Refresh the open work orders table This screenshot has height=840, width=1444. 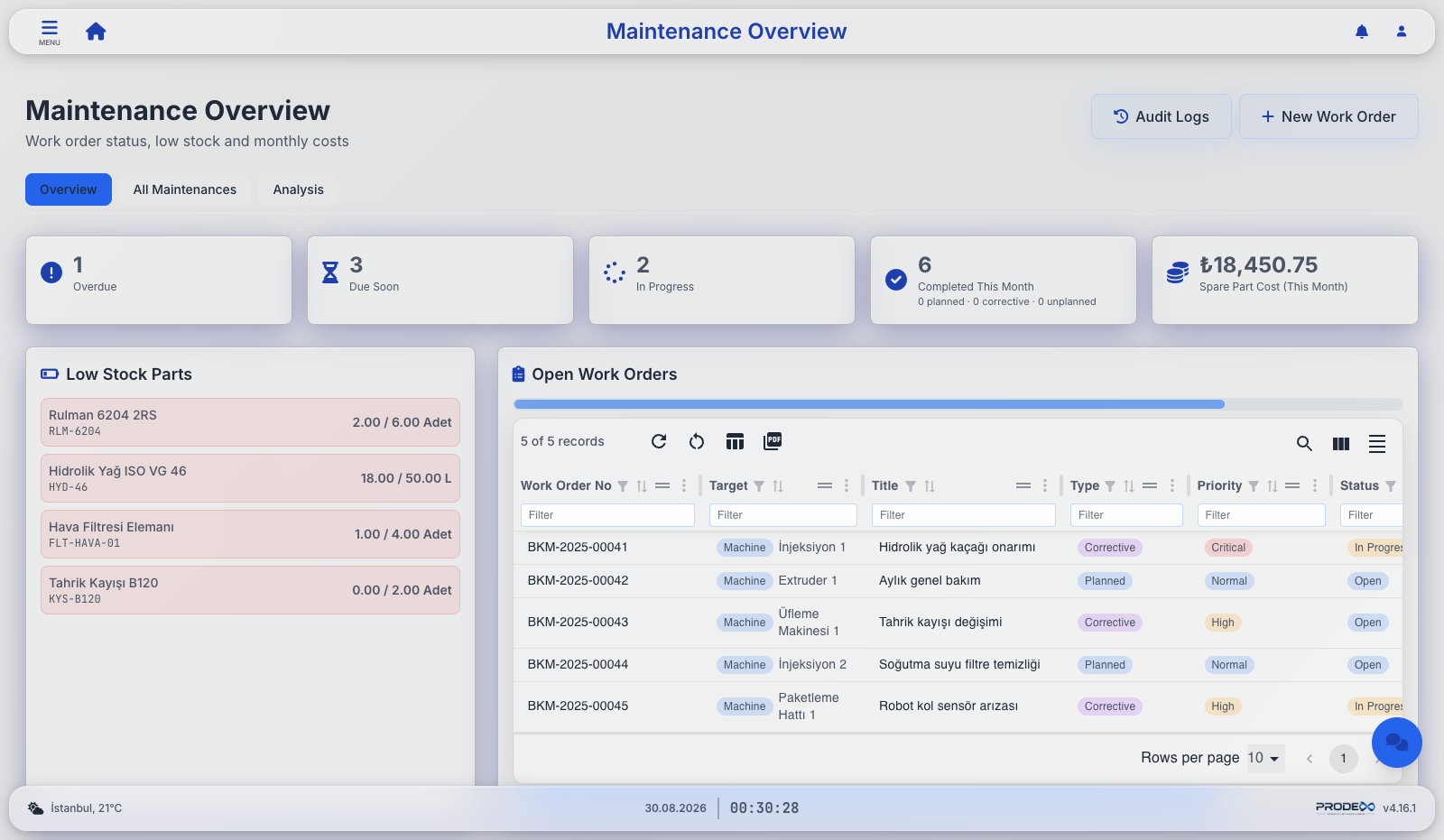coord(659,441)
